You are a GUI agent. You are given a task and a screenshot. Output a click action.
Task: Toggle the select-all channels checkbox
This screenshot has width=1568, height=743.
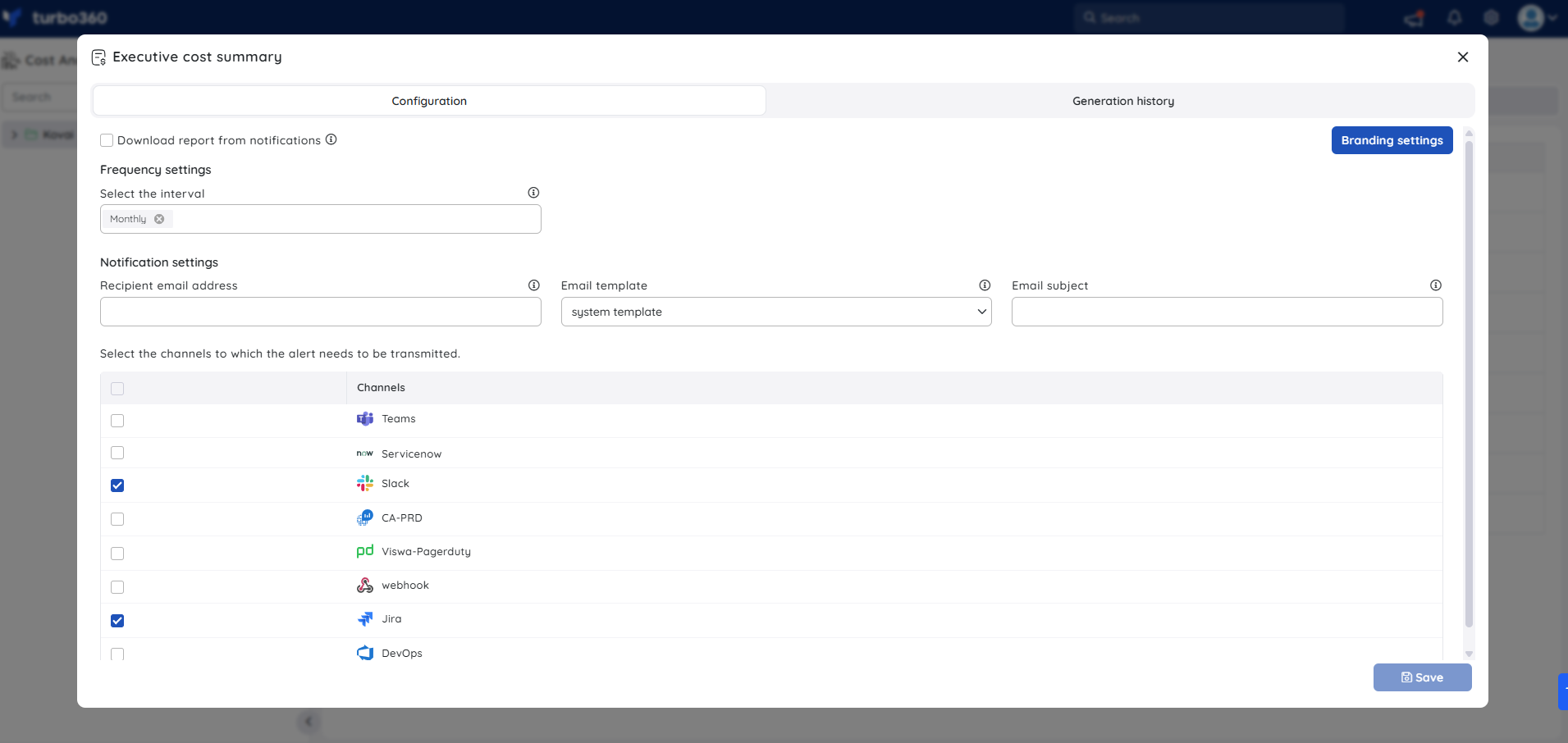click(x=117, y=389)
